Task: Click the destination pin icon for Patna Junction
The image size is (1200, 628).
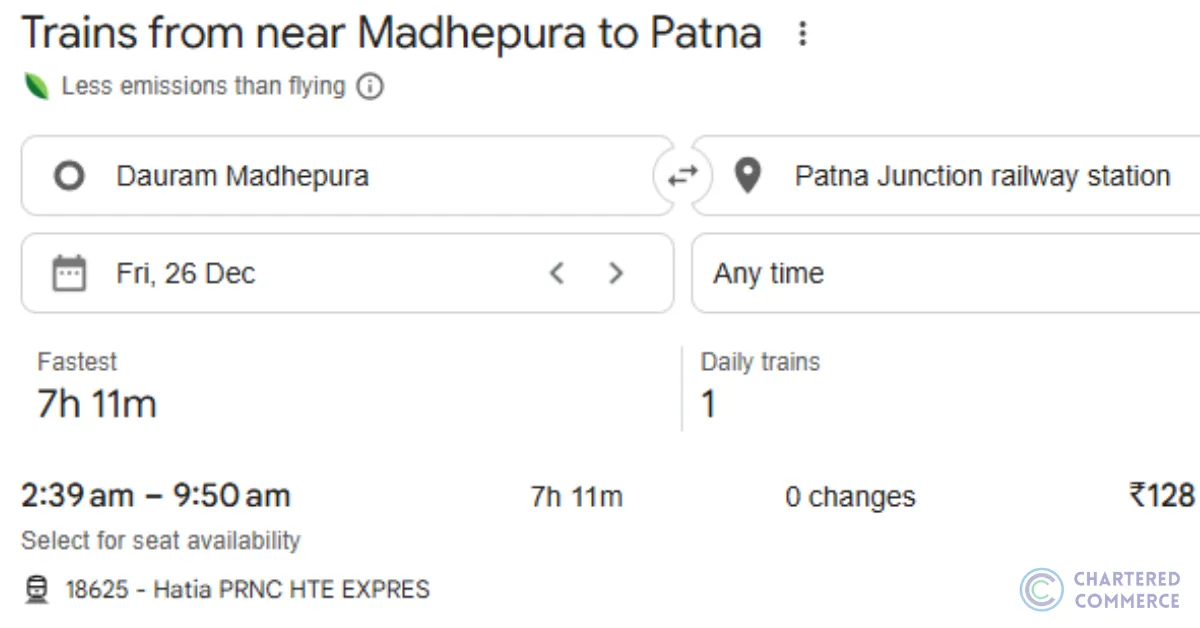Action: (747, 175)
